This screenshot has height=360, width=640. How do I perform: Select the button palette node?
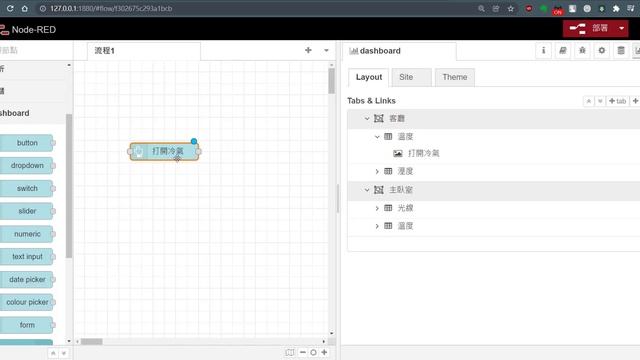click(x=27, y=143)
